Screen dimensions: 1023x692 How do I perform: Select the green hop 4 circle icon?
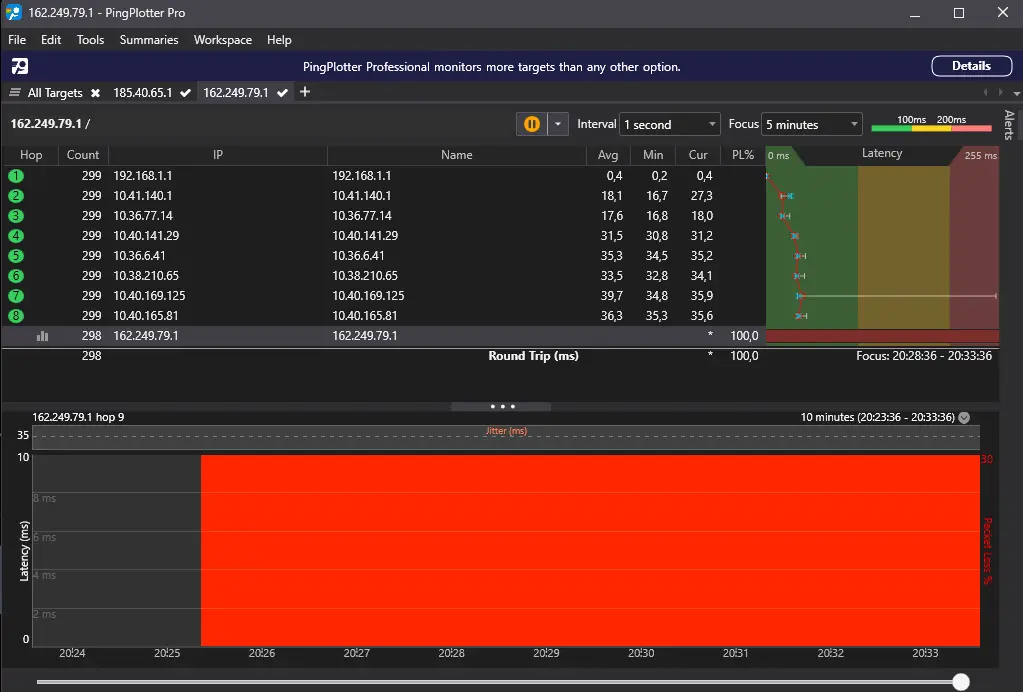[x=16, y=235]
